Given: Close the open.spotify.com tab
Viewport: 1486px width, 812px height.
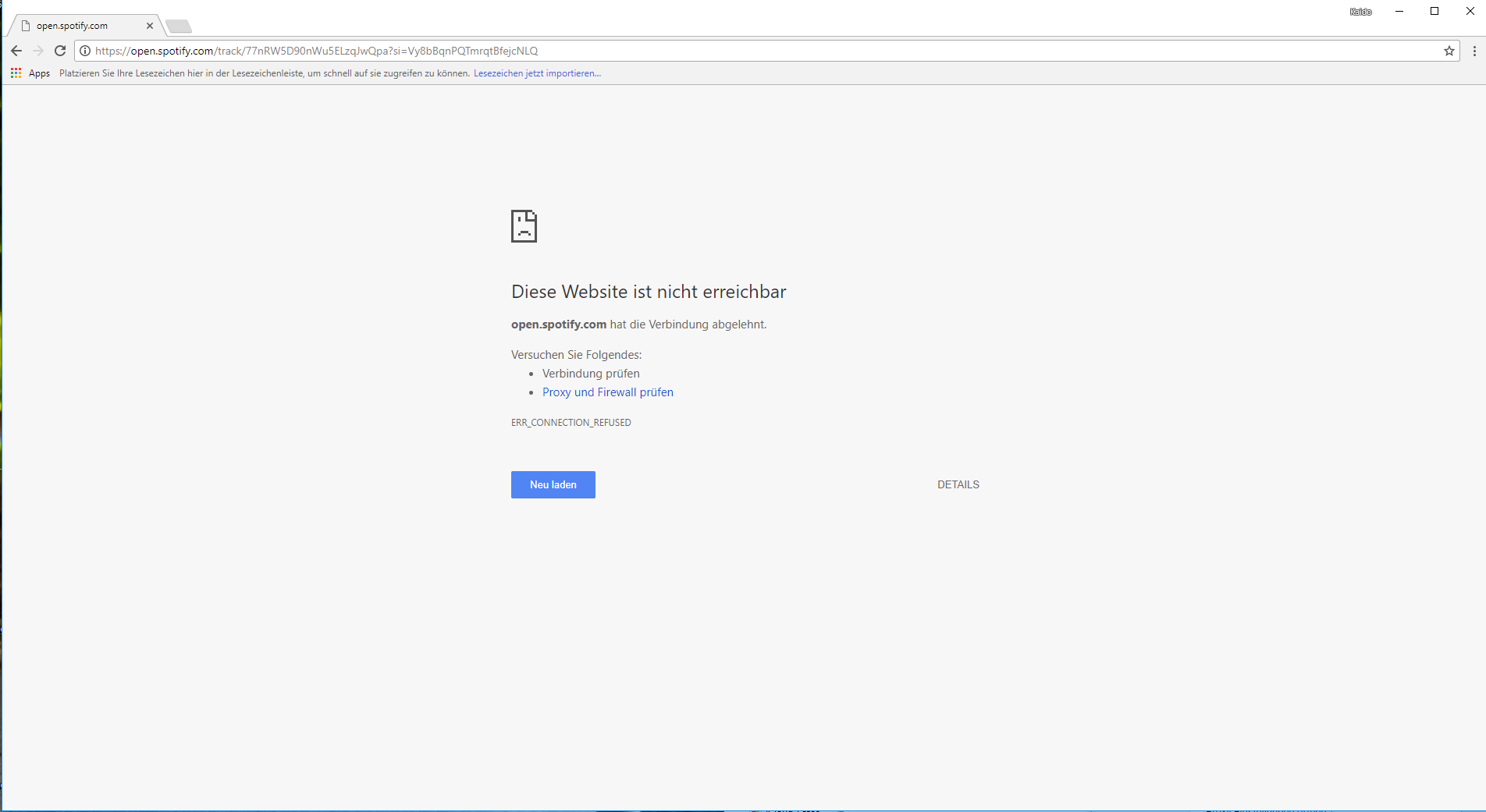Looking at the screenshot, I should 150,26.
